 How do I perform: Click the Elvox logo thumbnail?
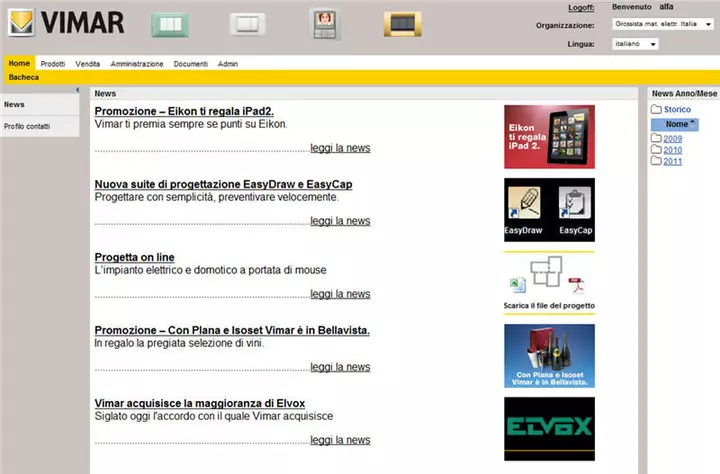[549, 429]
